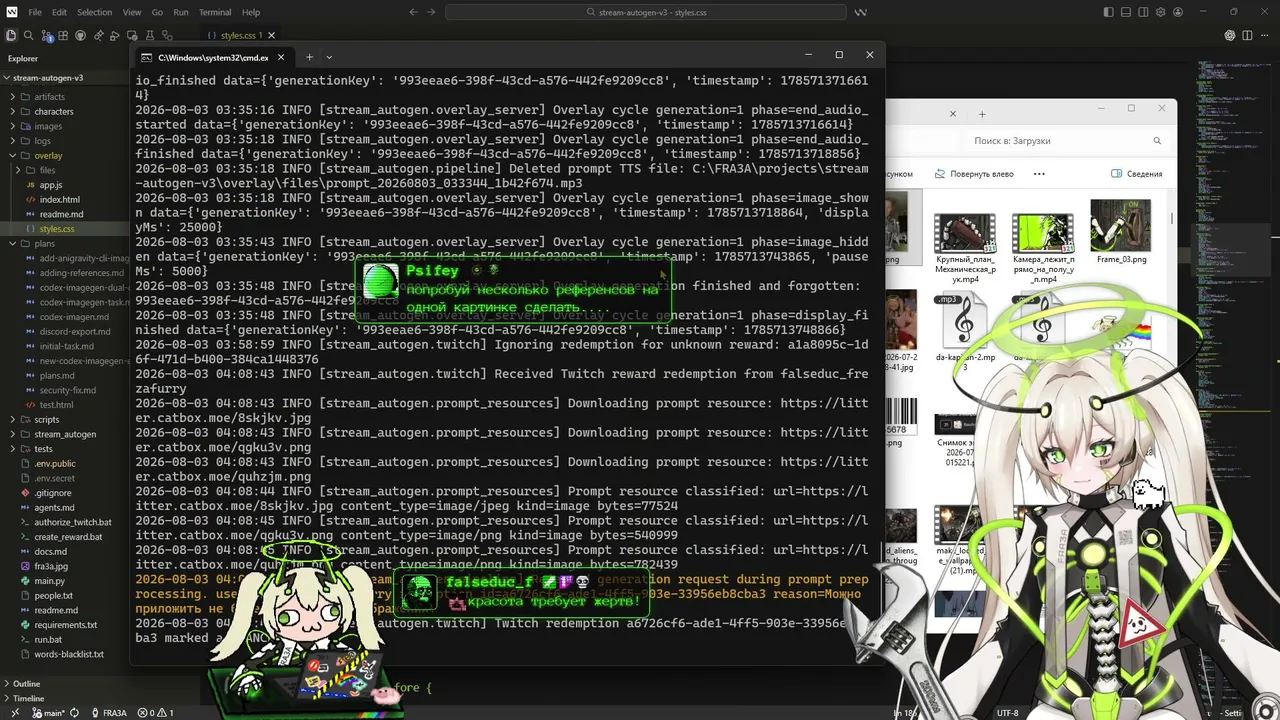Viewport: 1280px width, 720px height.
Task: Open the terminal tab dropdown arrow
Action: click(329, 57)
